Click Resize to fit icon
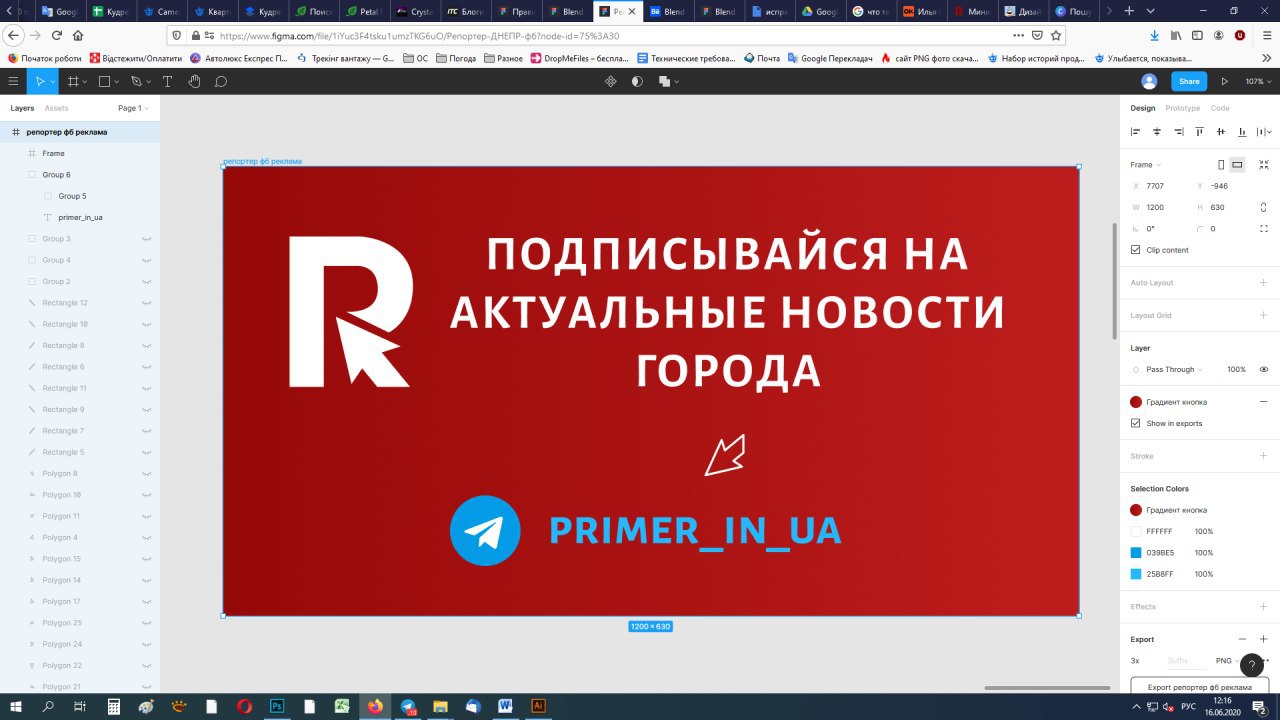 pyautogui.click(x=1264, y=164)
